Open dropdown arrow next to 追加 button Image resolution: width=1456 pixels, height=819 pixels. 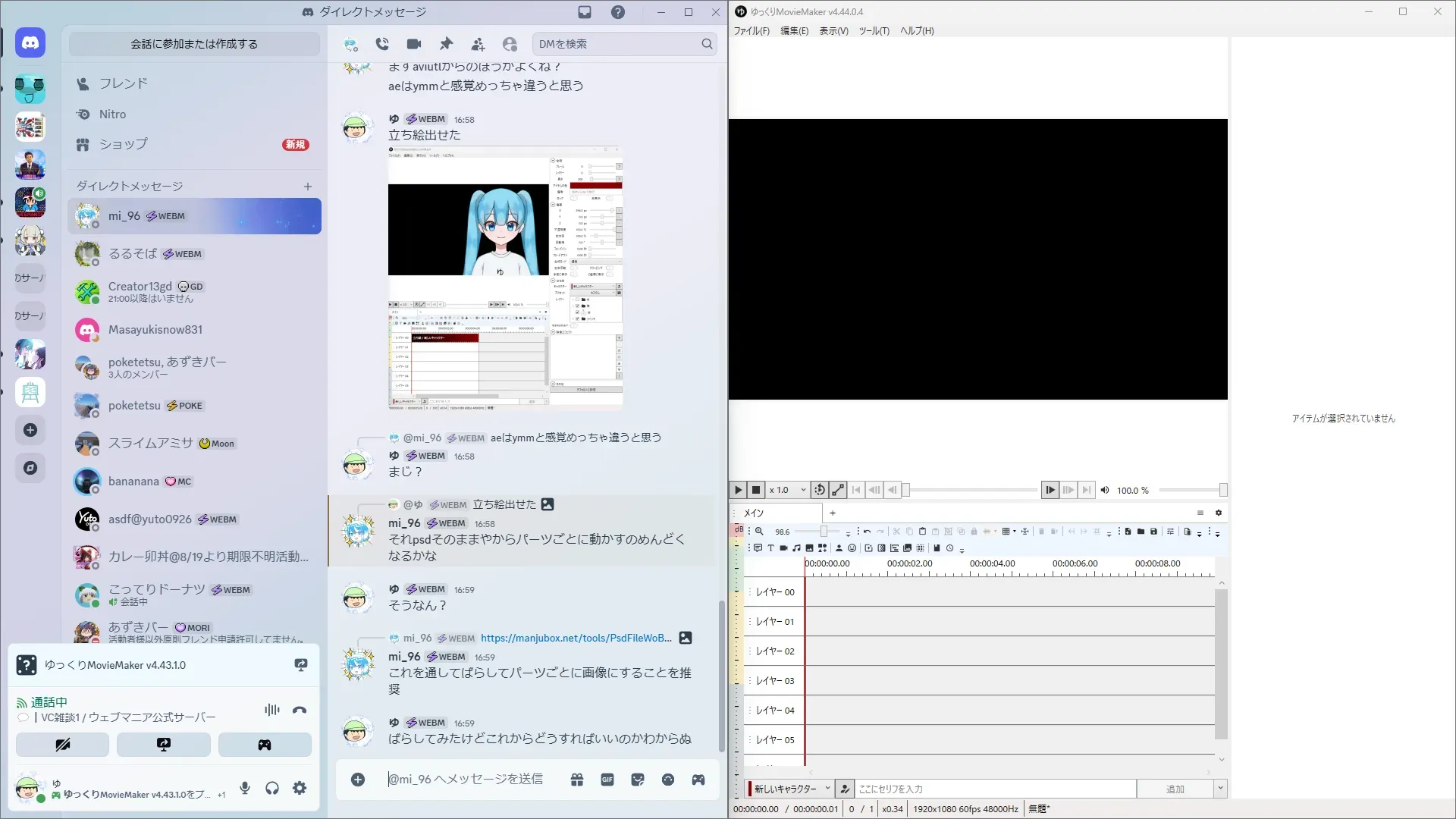point(1220,789)
